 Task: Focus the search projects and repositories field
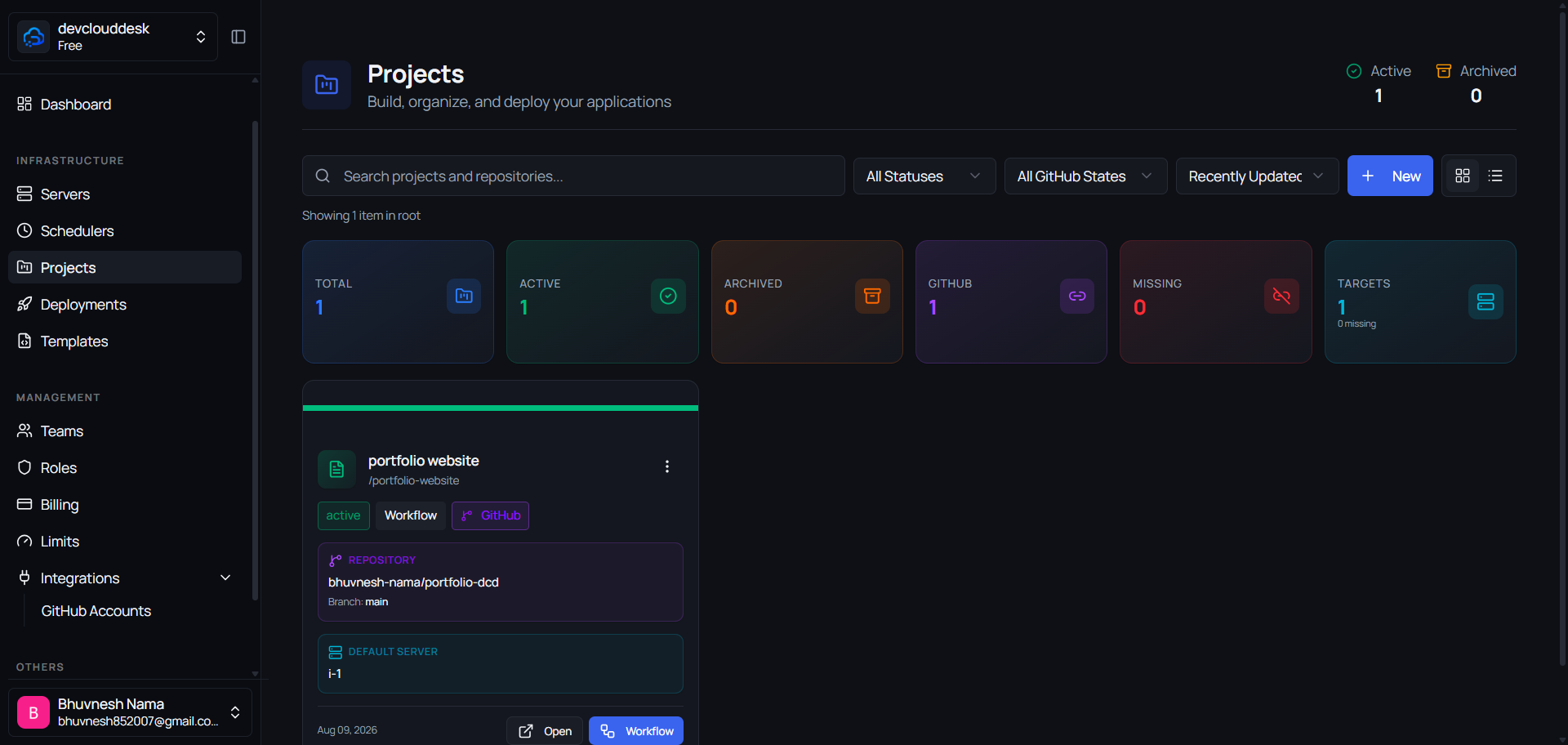tap(573, 176)
